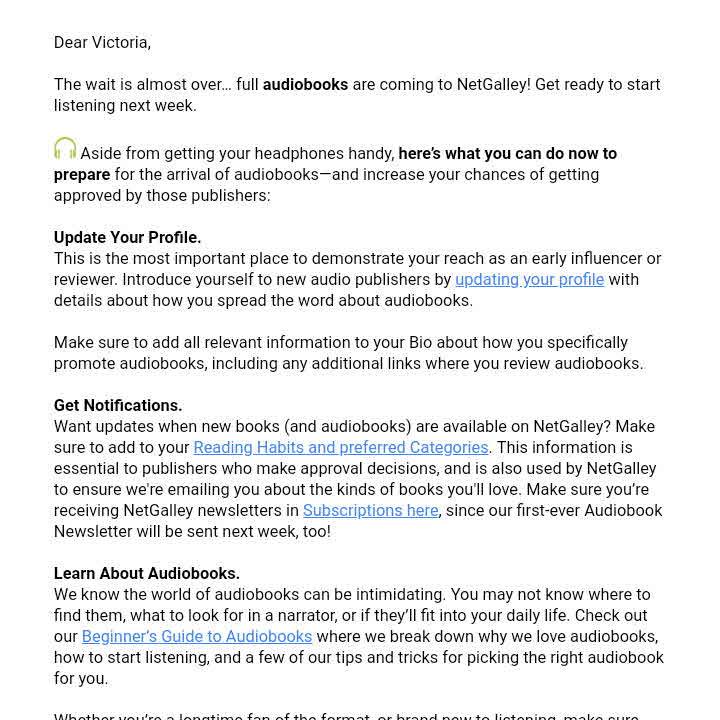Click the "Update Your Profile." heading

click(127, 237)
